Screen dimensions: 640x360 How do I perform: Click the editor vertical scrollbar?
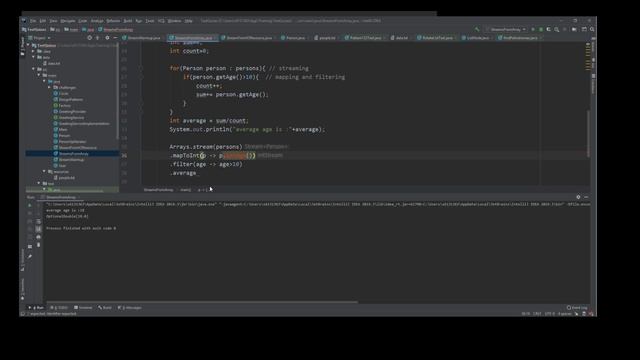coord(588,133)
